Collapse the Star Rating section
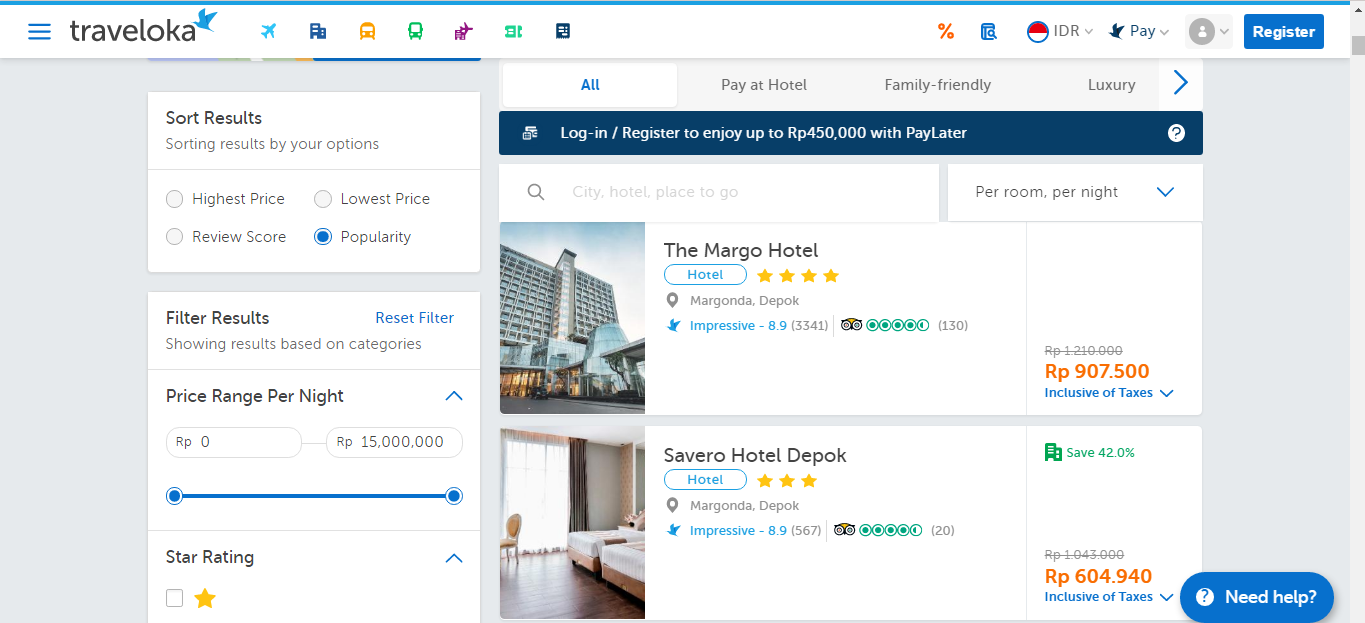The image size is (1365, 623). point(453,557)
